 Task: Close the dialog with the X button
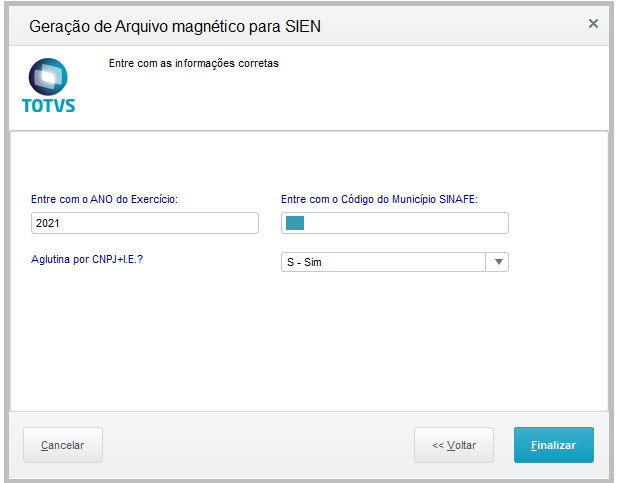click(x=593, y=23)
